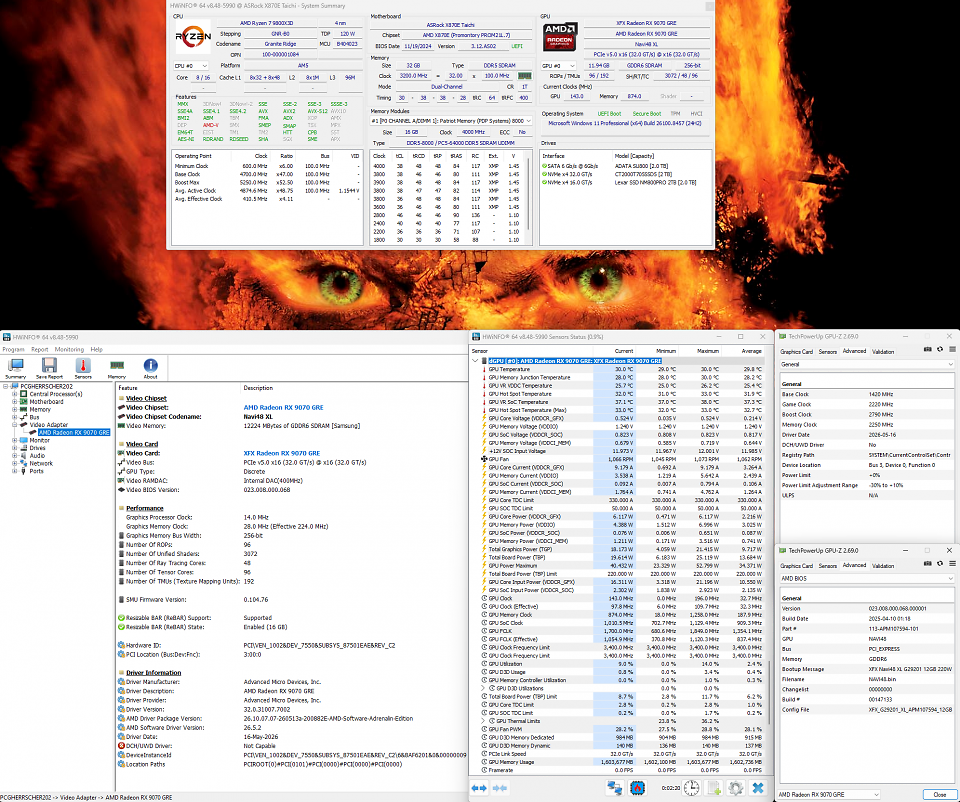The width and height of the screenshot is (960, 802).
Task: Expand the Memory tree node
Action: (x=14, y=410)
